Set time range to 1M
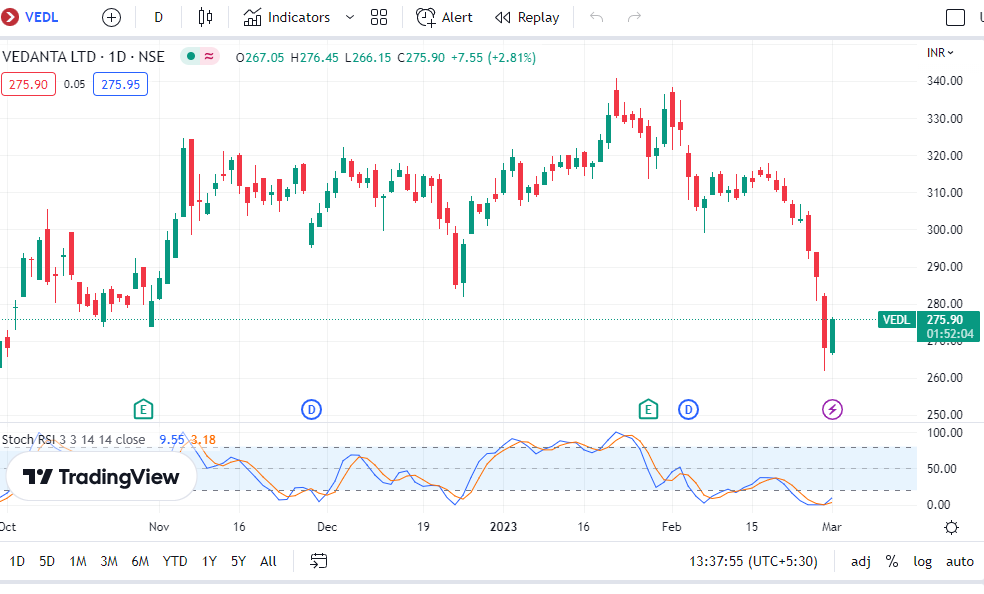The image size is (984, 594). [78, 561]
